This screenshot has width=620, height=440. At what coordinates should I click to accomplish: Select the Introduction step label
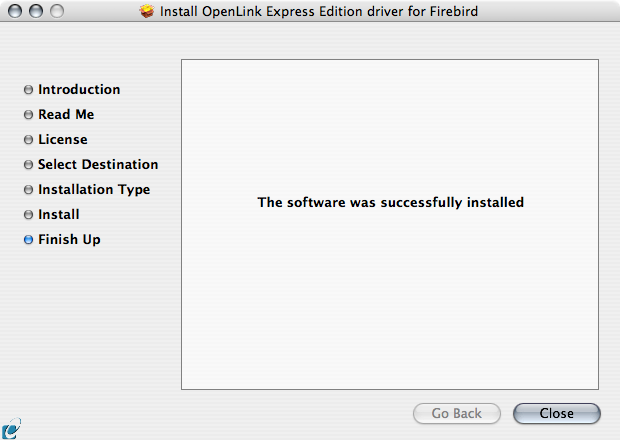tap(79, 90)
